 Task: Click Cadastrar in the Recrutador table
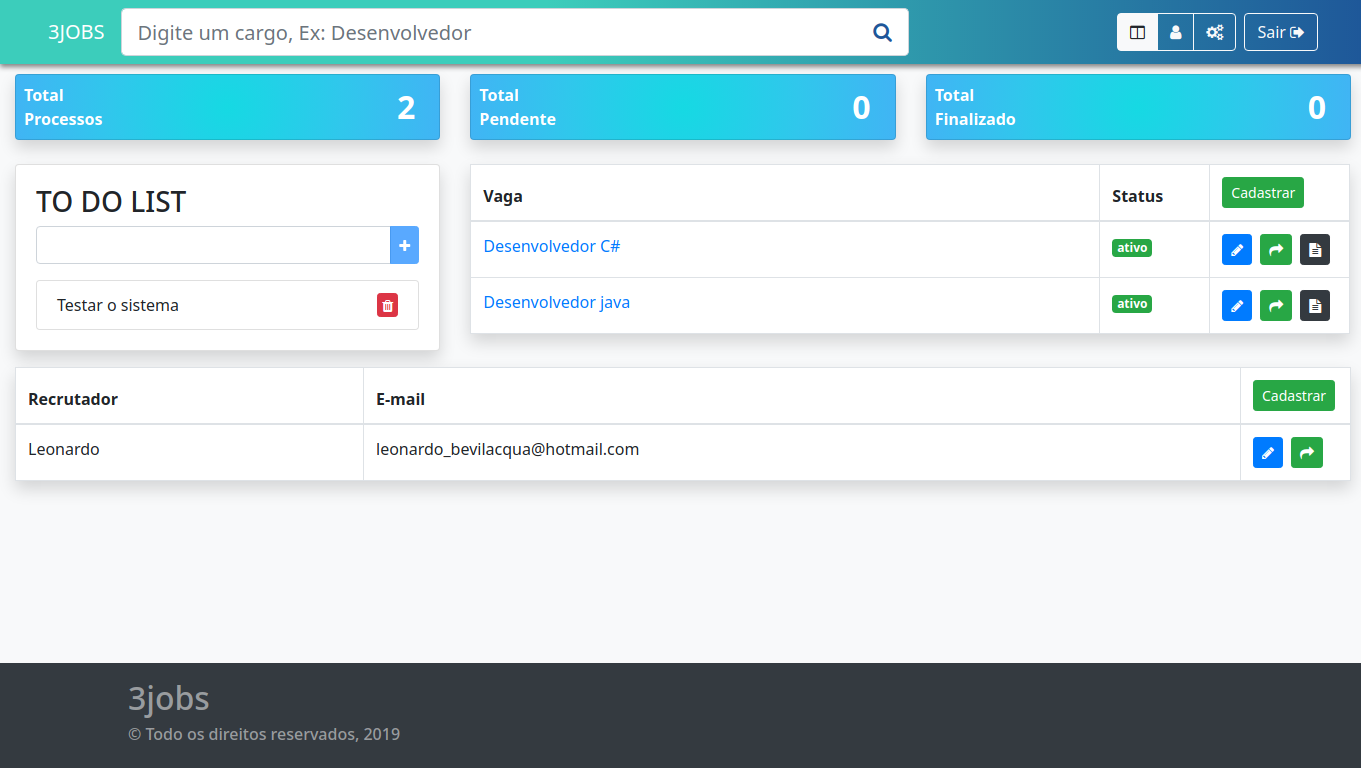click(x=1294, y=396)
